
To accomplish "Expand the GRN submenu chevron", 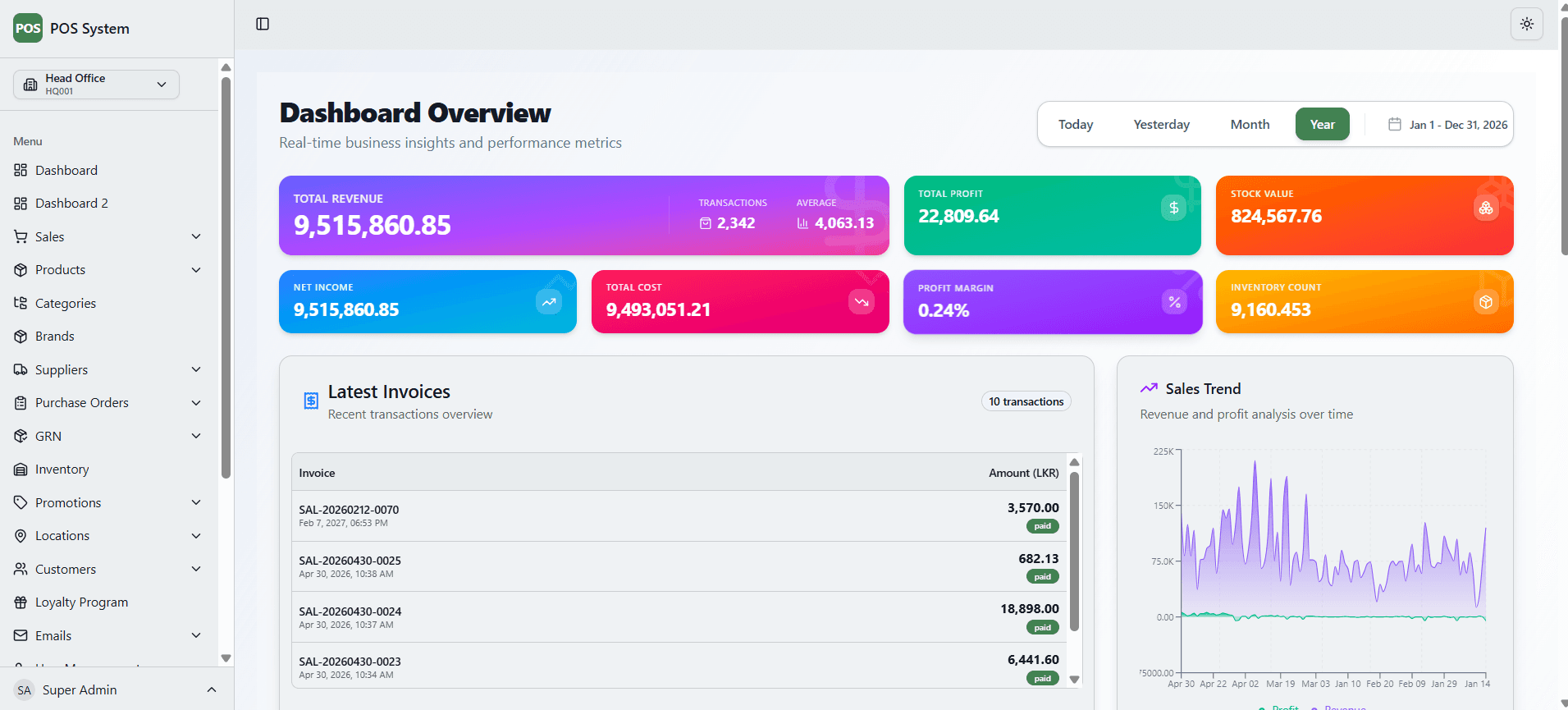I will point(196,436).
